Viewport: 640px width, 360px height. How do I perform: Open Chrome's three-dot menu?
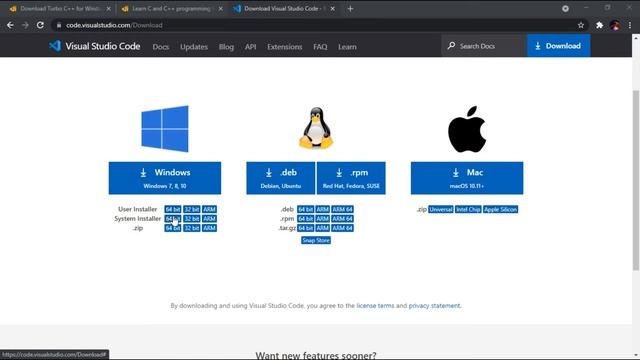tap(630, 25)
